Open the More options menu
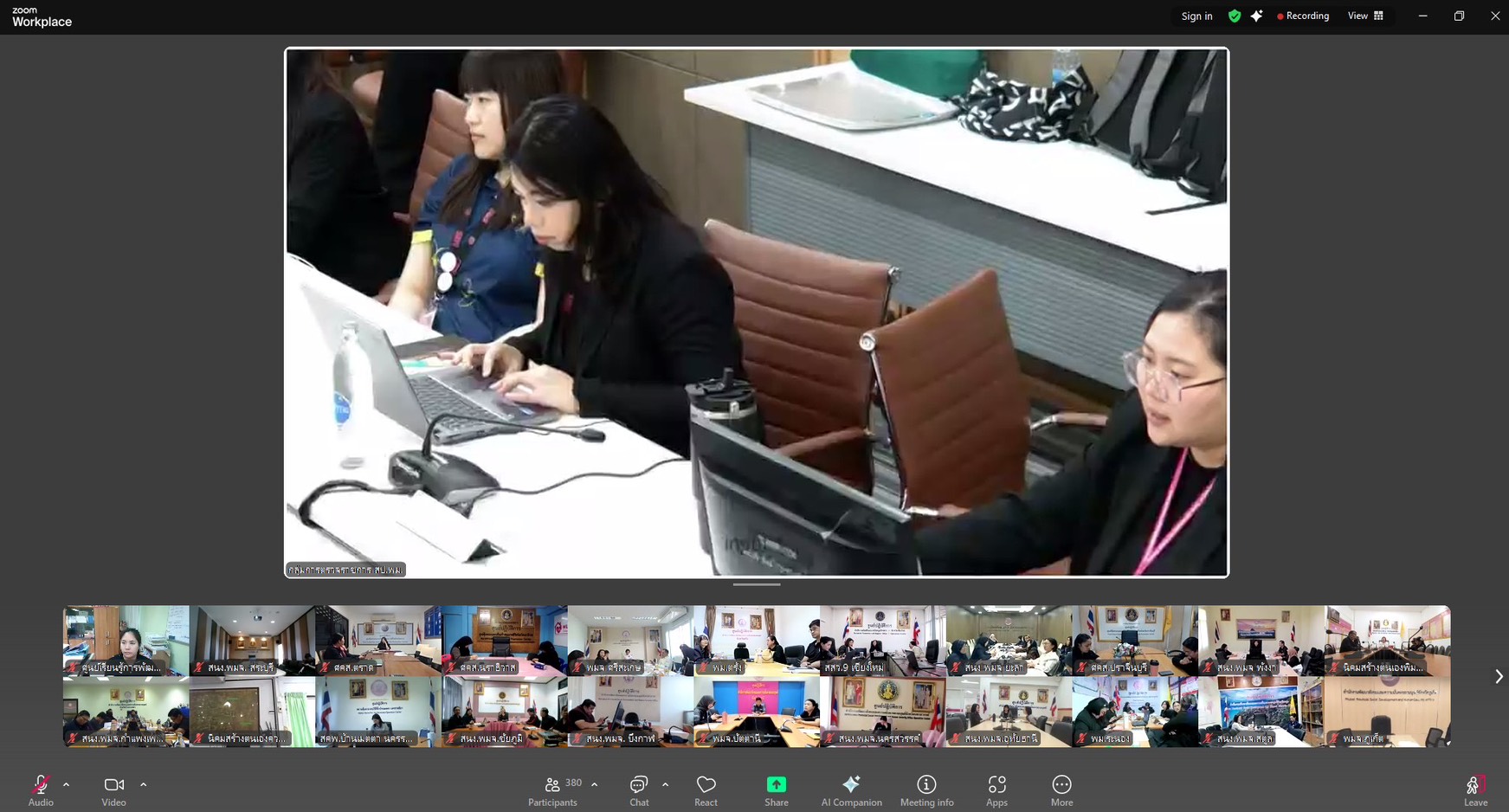1509x812 pixels. pos(1061,789)
